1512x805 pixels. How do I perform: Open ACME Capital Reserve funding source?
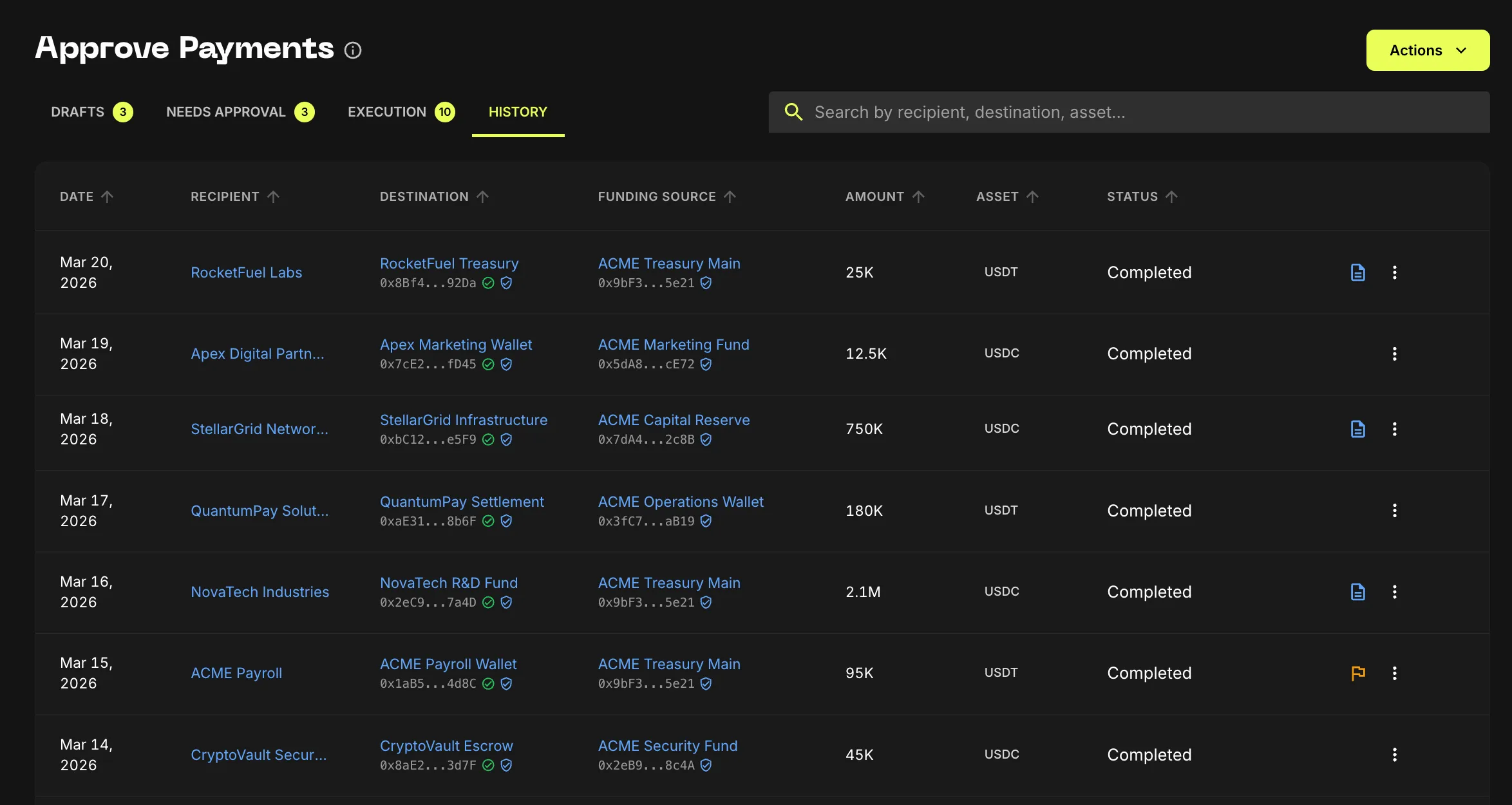(674, 420)
